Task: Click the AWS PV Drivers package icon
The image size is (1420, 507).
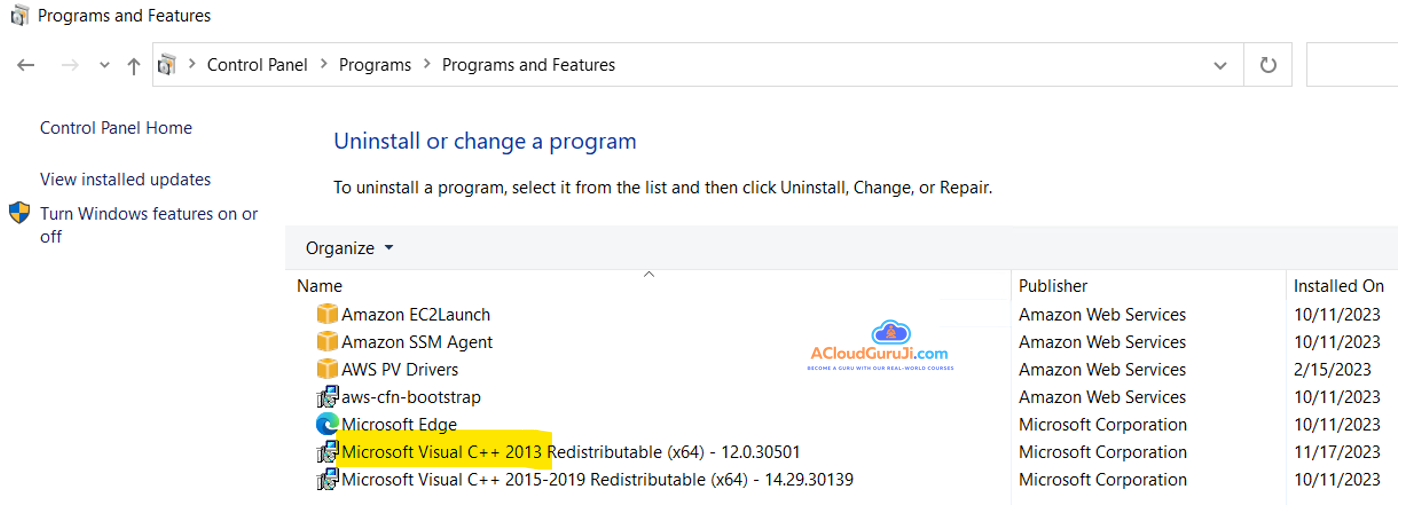Action: (327, 369)
